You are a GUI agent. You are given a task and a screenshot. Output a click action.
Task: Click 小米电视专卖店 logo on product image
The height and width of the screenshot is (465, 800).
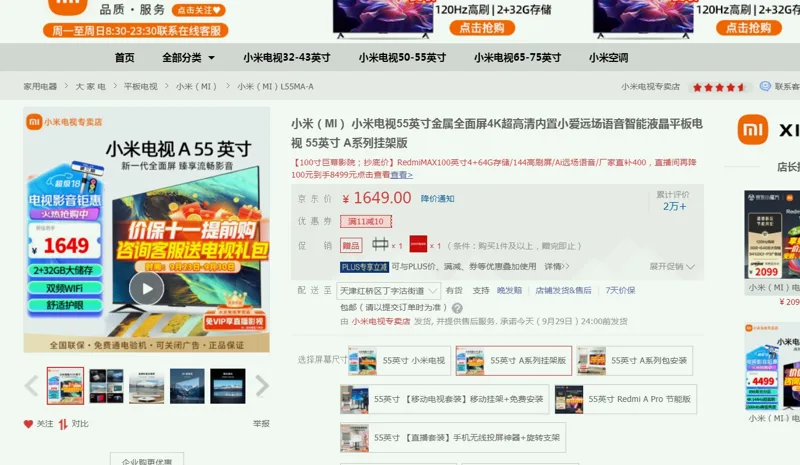[64, 122]
